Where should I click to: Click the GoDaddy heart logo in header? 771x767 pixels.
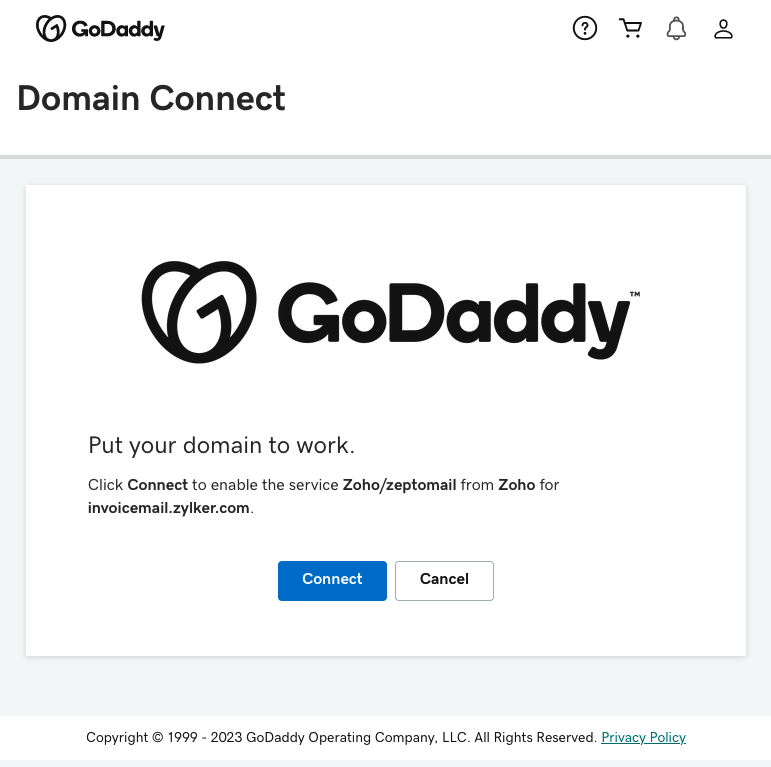click(x=51, y=29)
